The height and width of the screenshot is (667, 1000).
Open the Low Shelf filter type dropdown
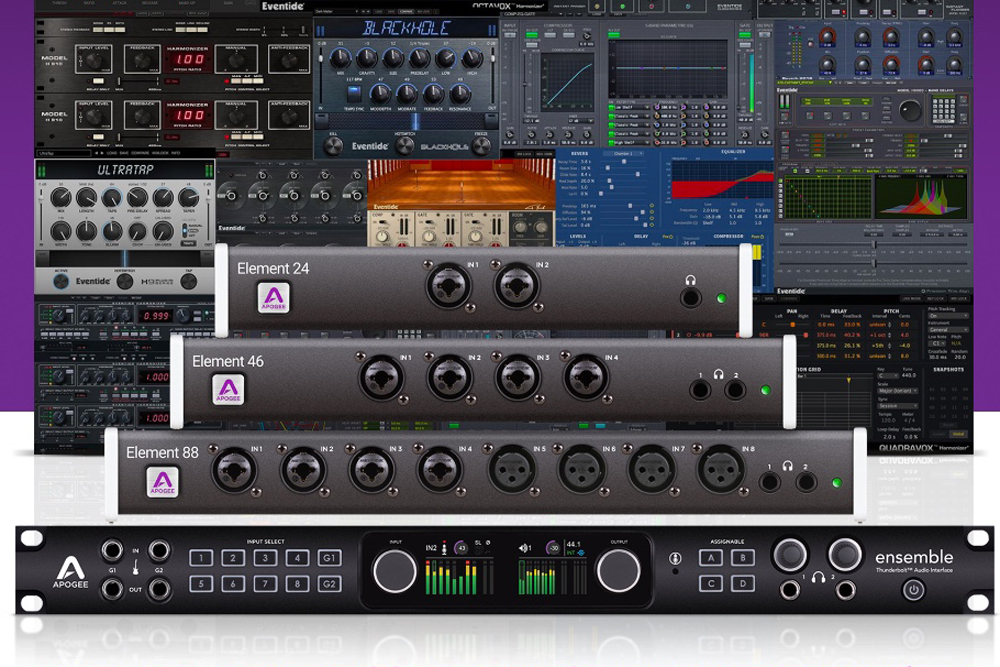631,108
